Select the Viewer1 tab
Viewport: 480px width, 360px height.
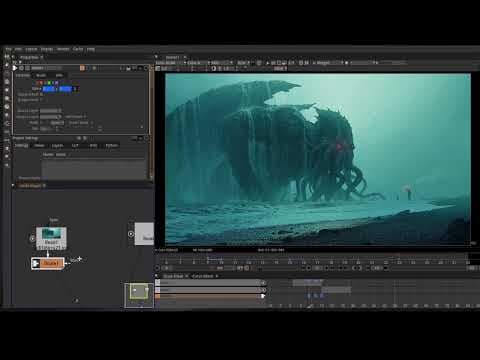click(x=172, y=57)
